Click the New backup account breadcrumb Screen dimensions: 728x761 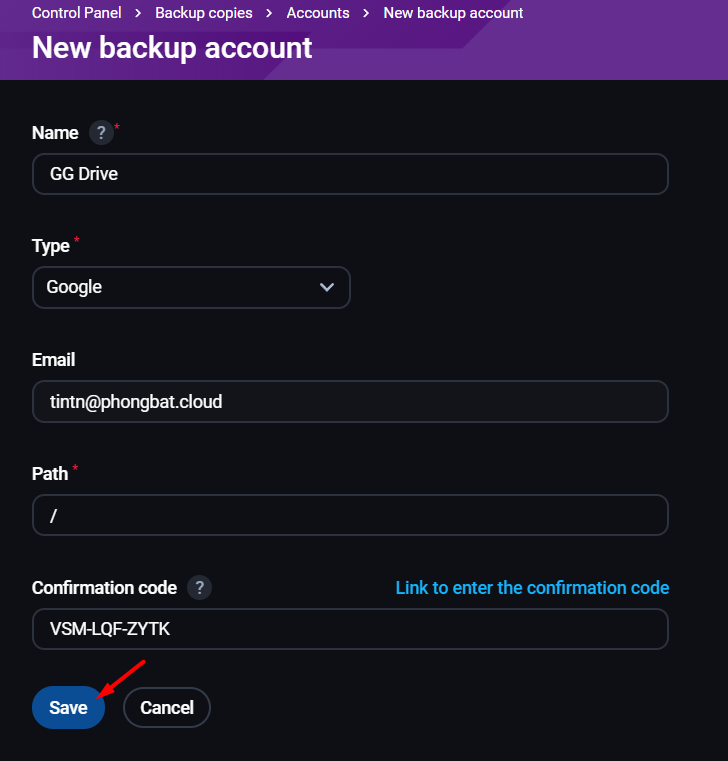pyautogui.click(x=453, y=13)
